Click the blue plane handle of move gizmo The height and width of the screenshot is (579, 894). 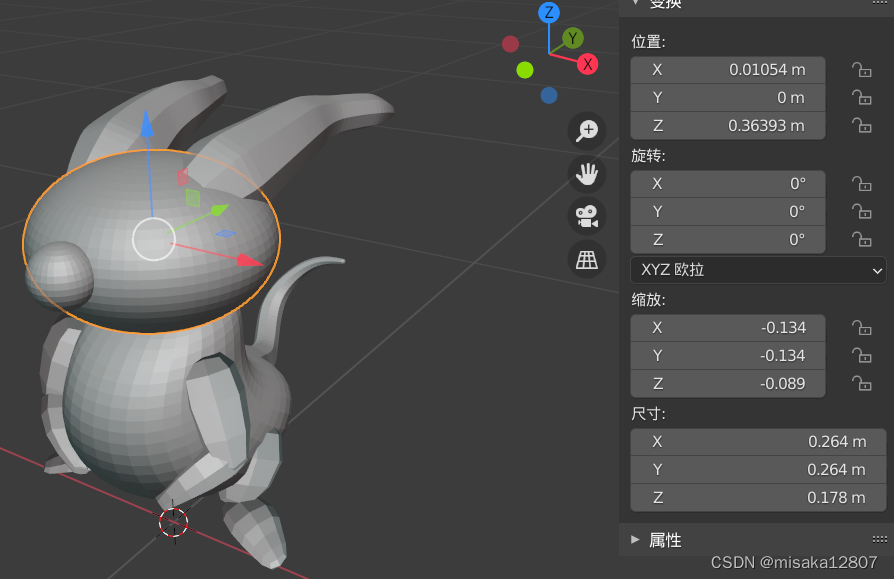[226, 233]
